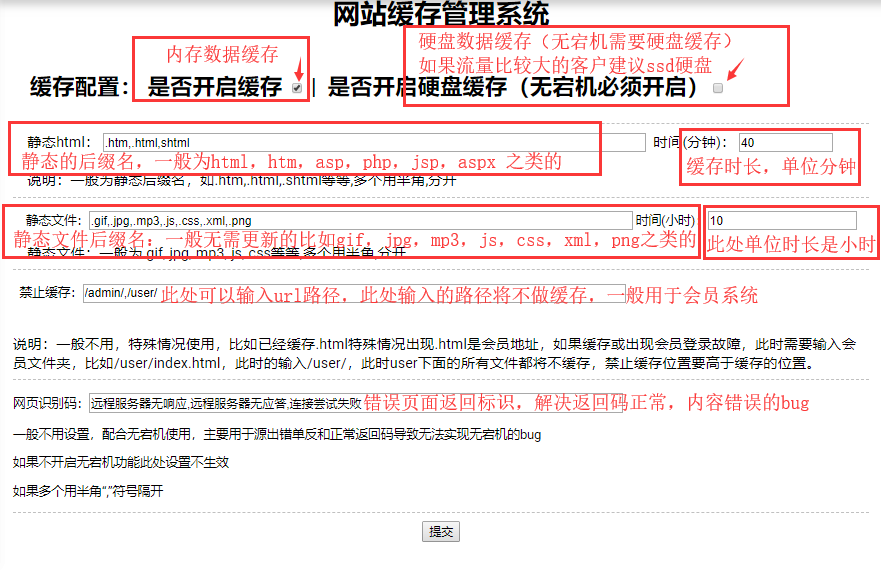The height and width of the screenshot is (575, 881).
Task: Click the 此处单位时长是小时 annotation
Action: (791, 244)
